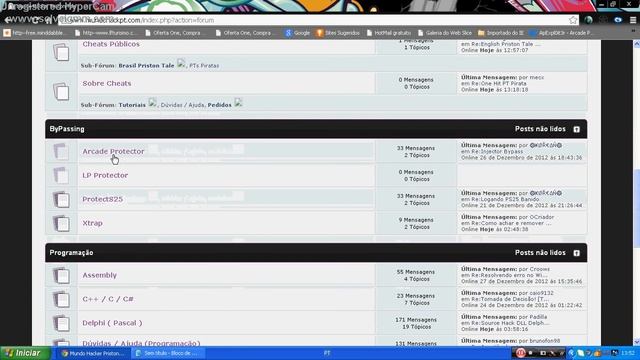Open last post Re:Como achar e remover
Screen dimensions: 640x360
click(511, 223)
